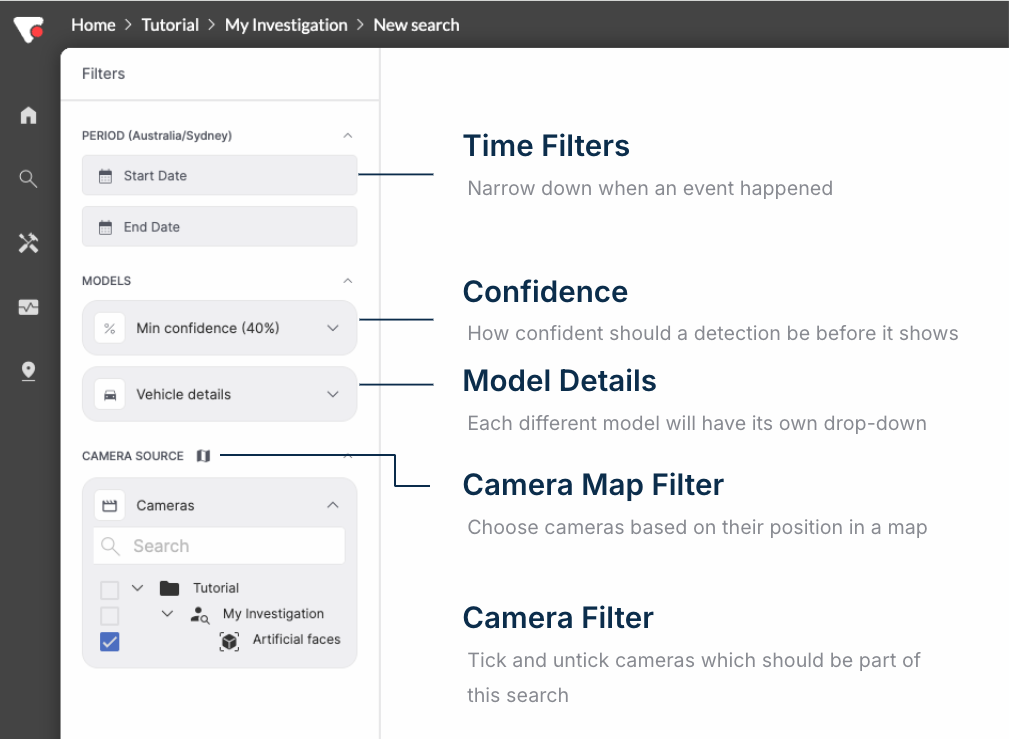Open the activity monitor icon in sidebar
The width and height of the screenshot is (1010, 739).
point(28,308)
